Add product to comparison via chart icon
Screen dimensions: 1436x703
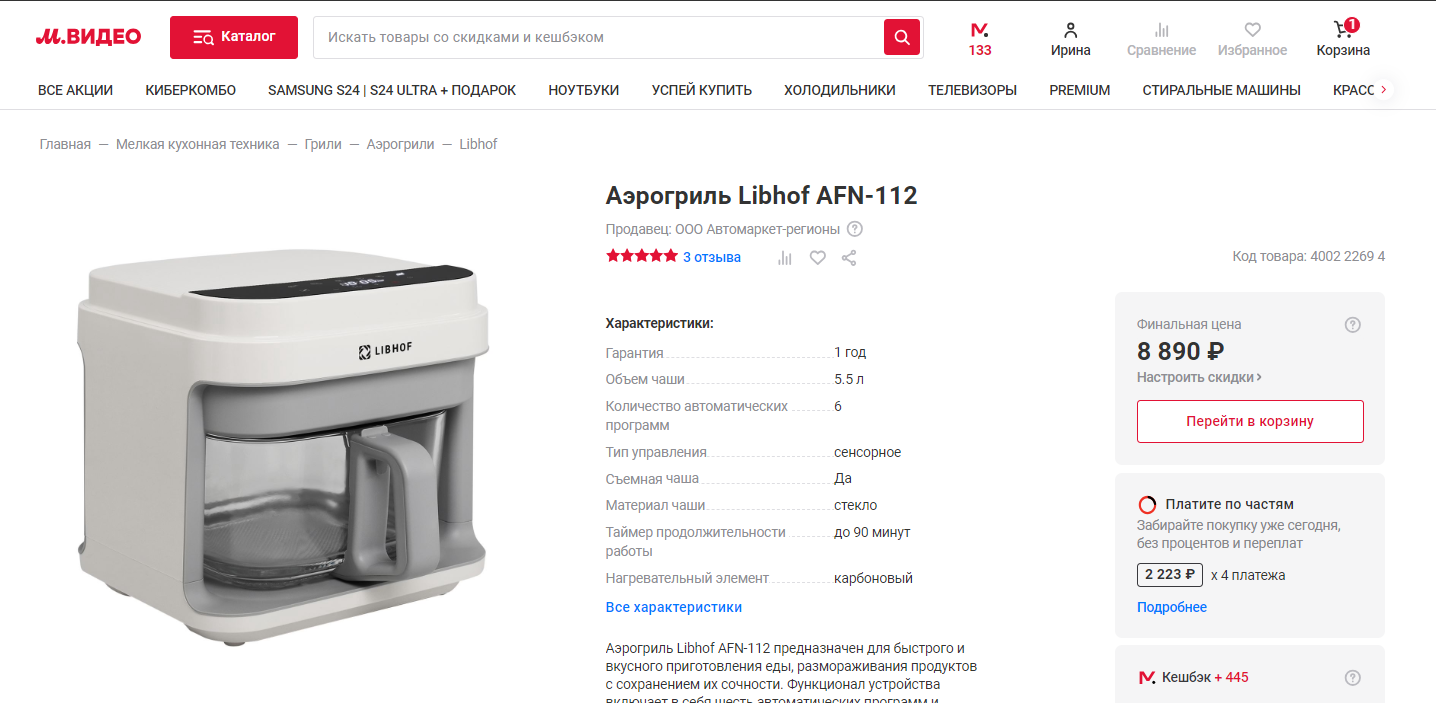click(x=785, y=258)
